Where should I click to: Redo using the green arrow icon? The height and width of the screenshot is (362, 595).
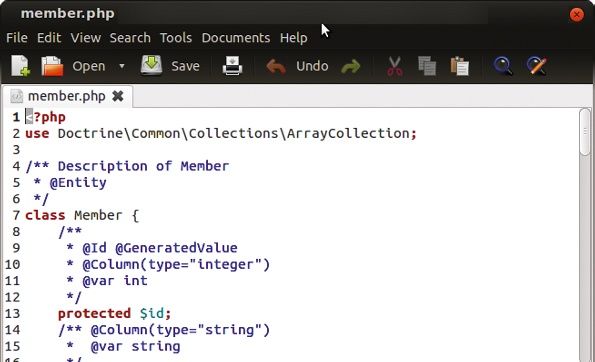351,66
